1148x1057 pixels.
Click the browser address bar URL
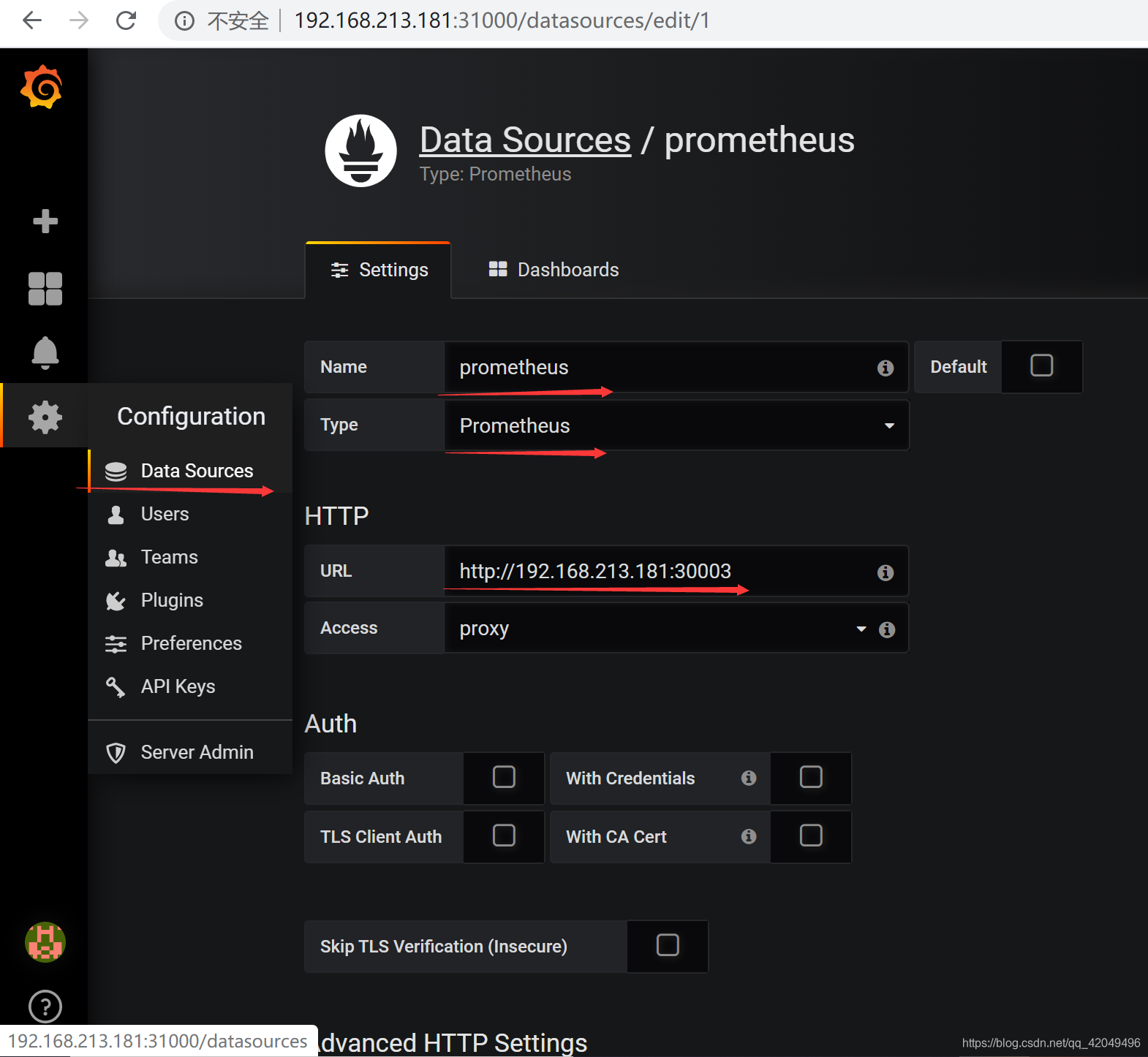[502, 20]
